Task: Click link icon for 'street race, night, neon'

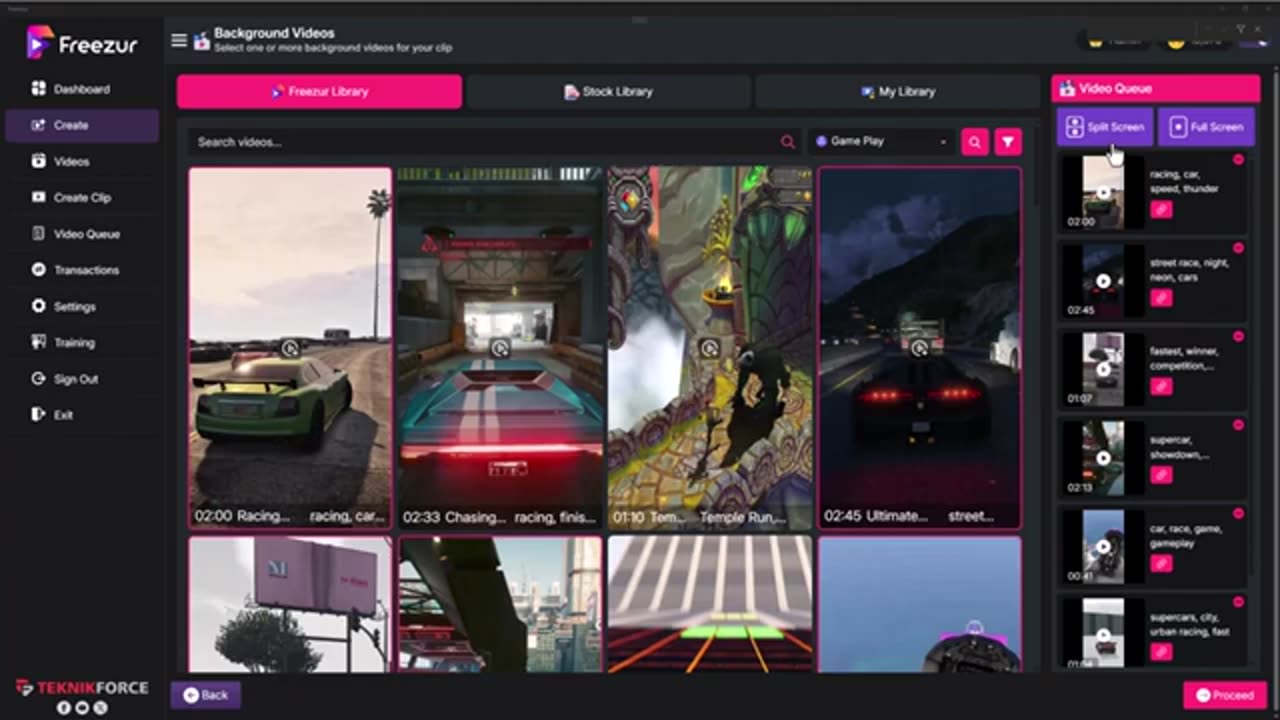Action: coord(1160,298)
